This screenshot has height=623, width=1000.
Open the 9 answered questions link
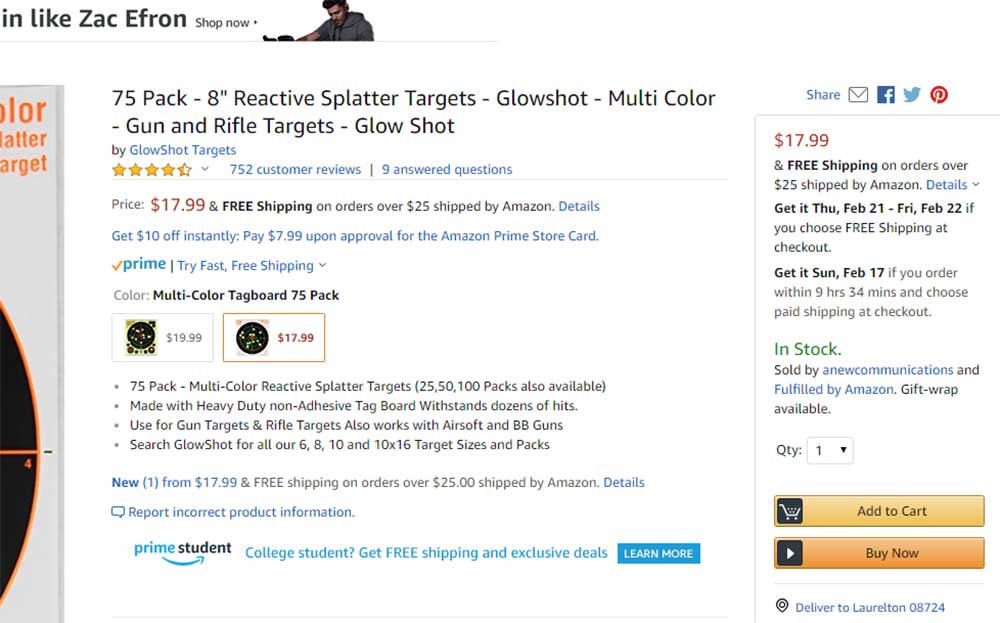(447, 170)
